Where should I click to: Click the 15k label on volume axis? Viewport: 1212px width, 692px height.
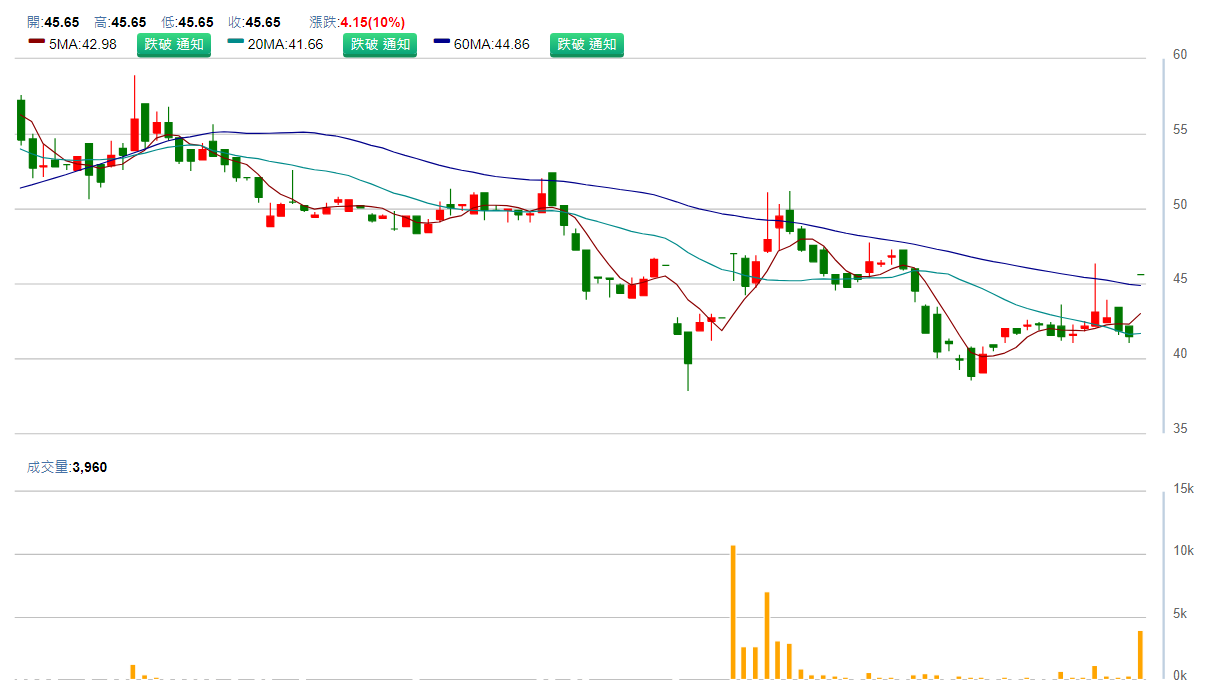coord(1184,488)
